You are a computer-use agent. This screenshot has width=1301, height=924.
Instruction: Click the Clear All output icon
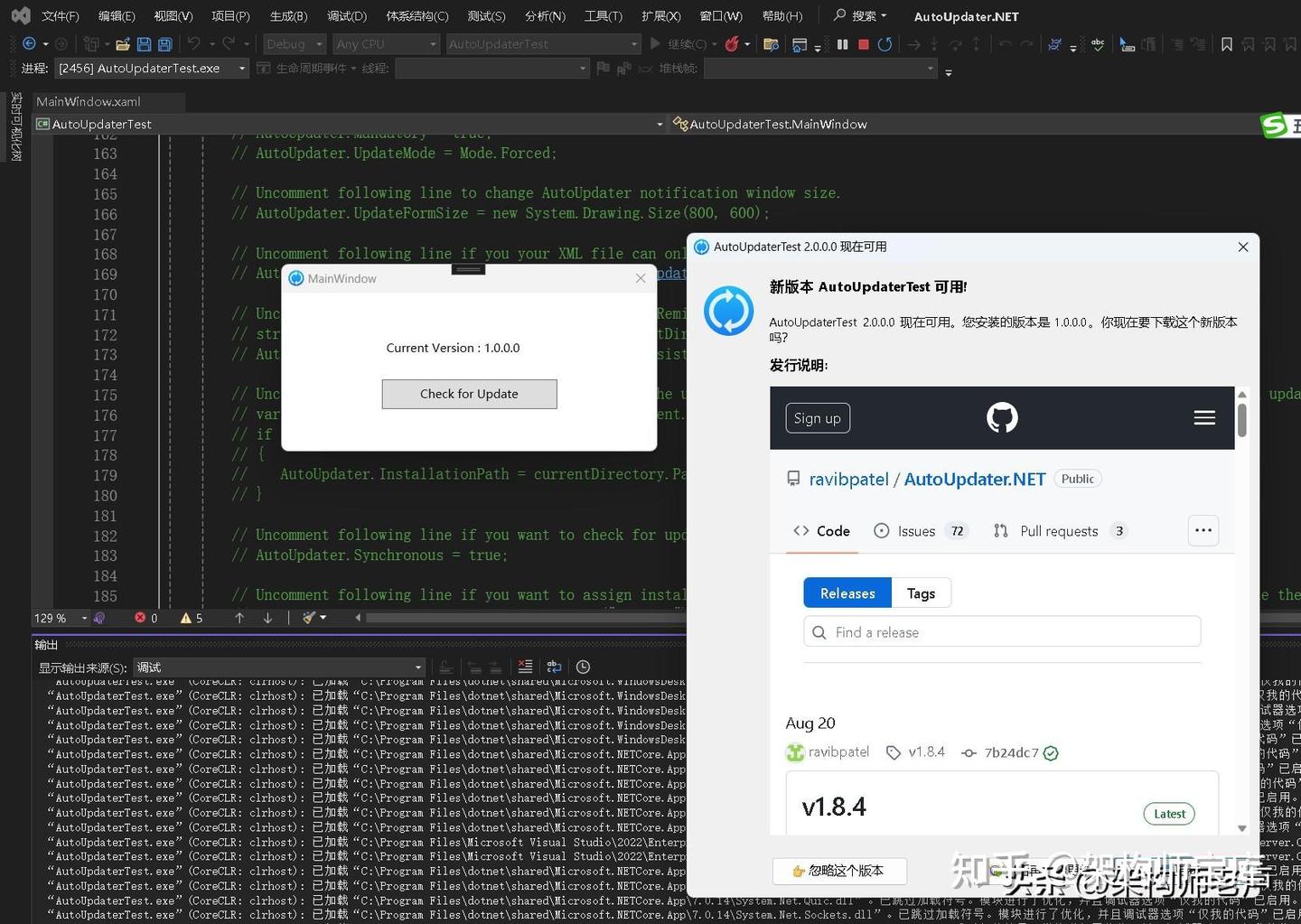click(525, 667)
